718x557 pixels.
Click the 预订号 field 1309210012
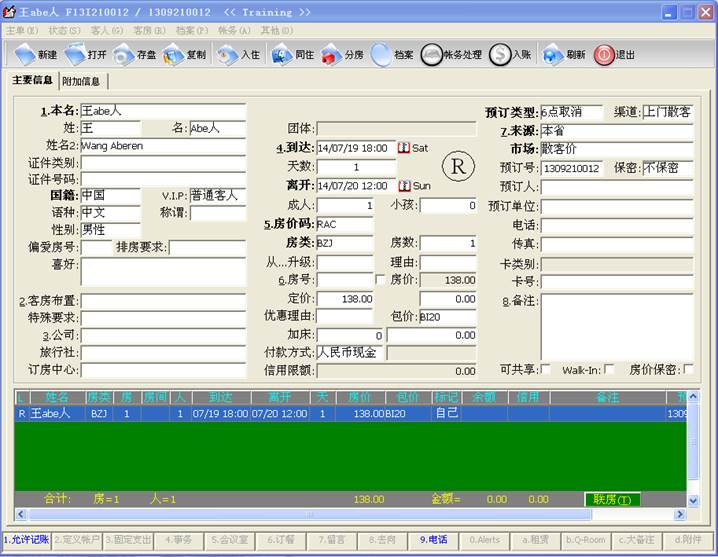point(571,168)
